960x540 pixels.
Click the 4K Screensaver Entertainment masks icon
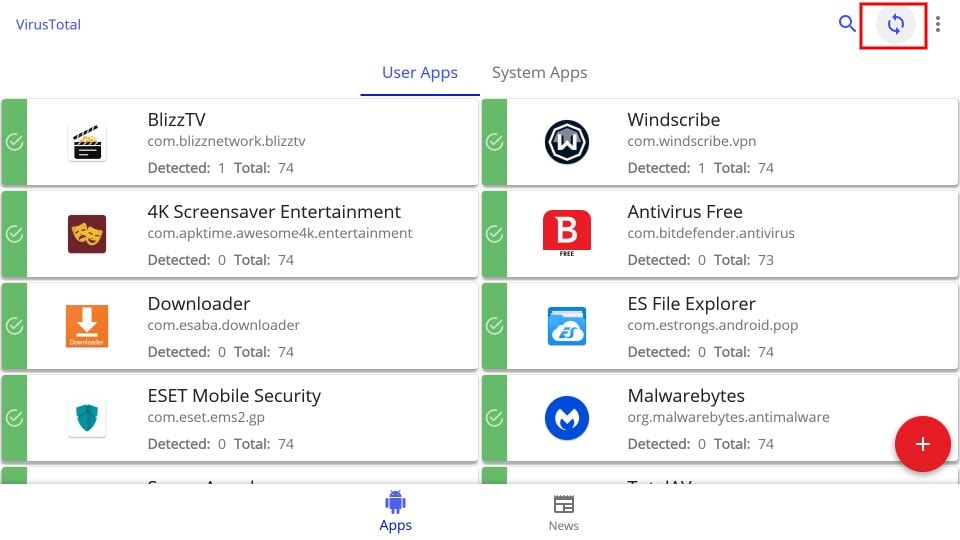pos(87,234)
